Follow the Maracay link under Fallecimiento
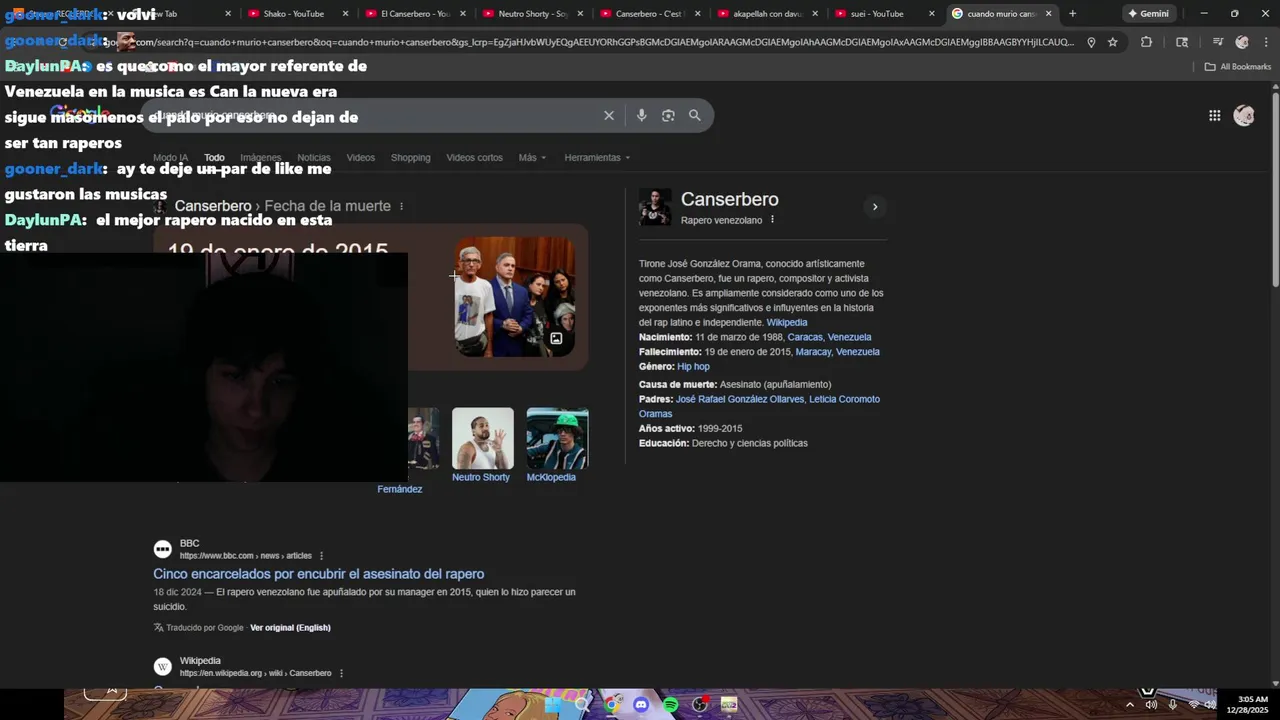 (813, 352)
